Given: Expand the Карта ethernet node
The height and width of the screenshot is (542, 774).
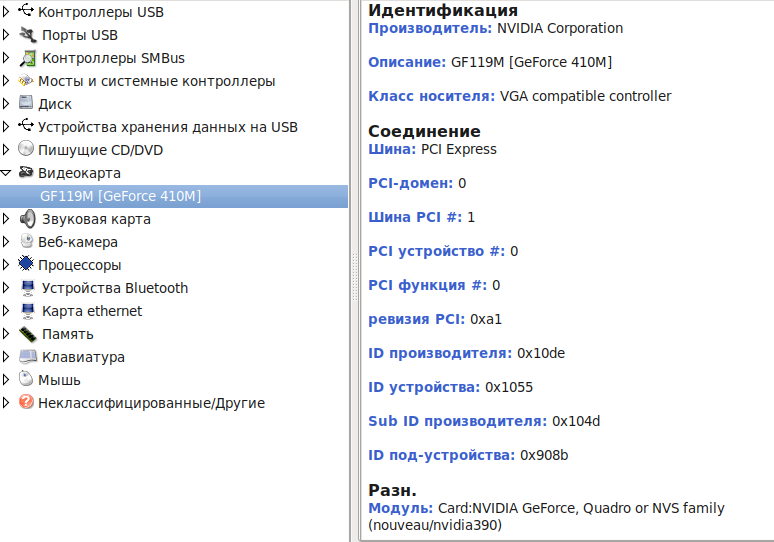Looking at the screenshot, I should 6,311.
